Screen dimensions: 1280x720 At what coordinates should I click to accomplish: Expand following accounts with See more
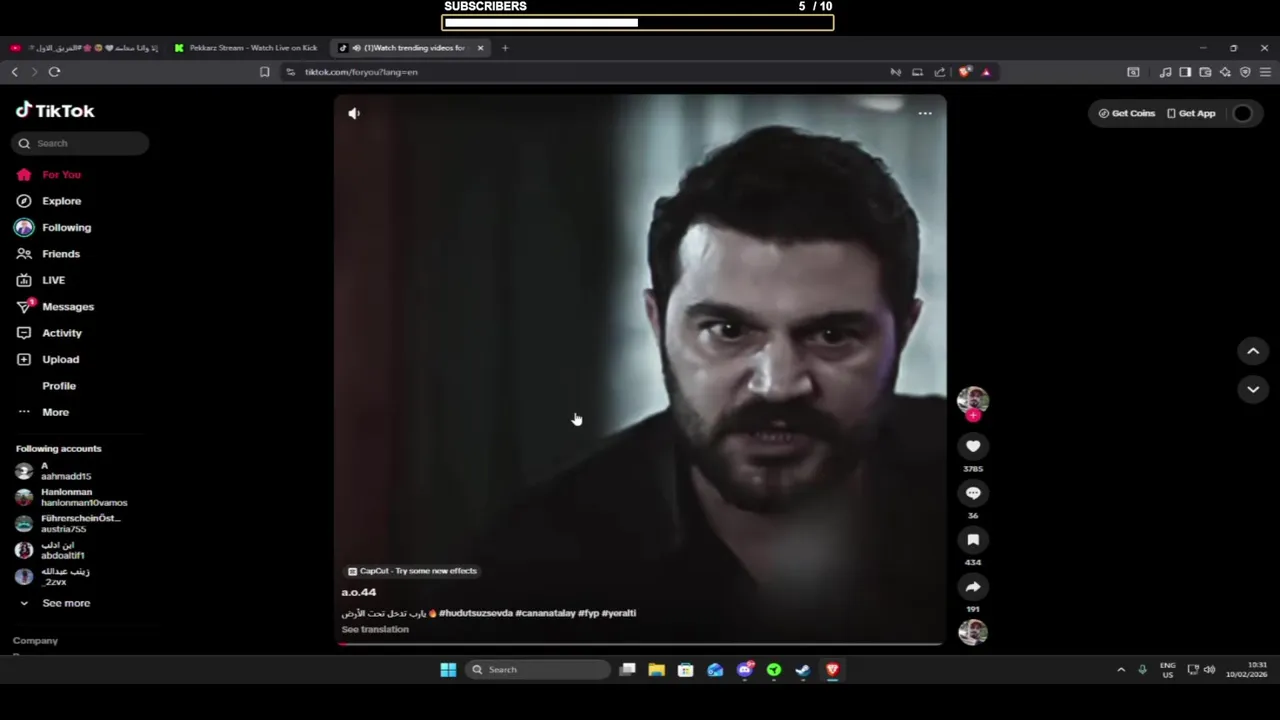tap(55, 603)
